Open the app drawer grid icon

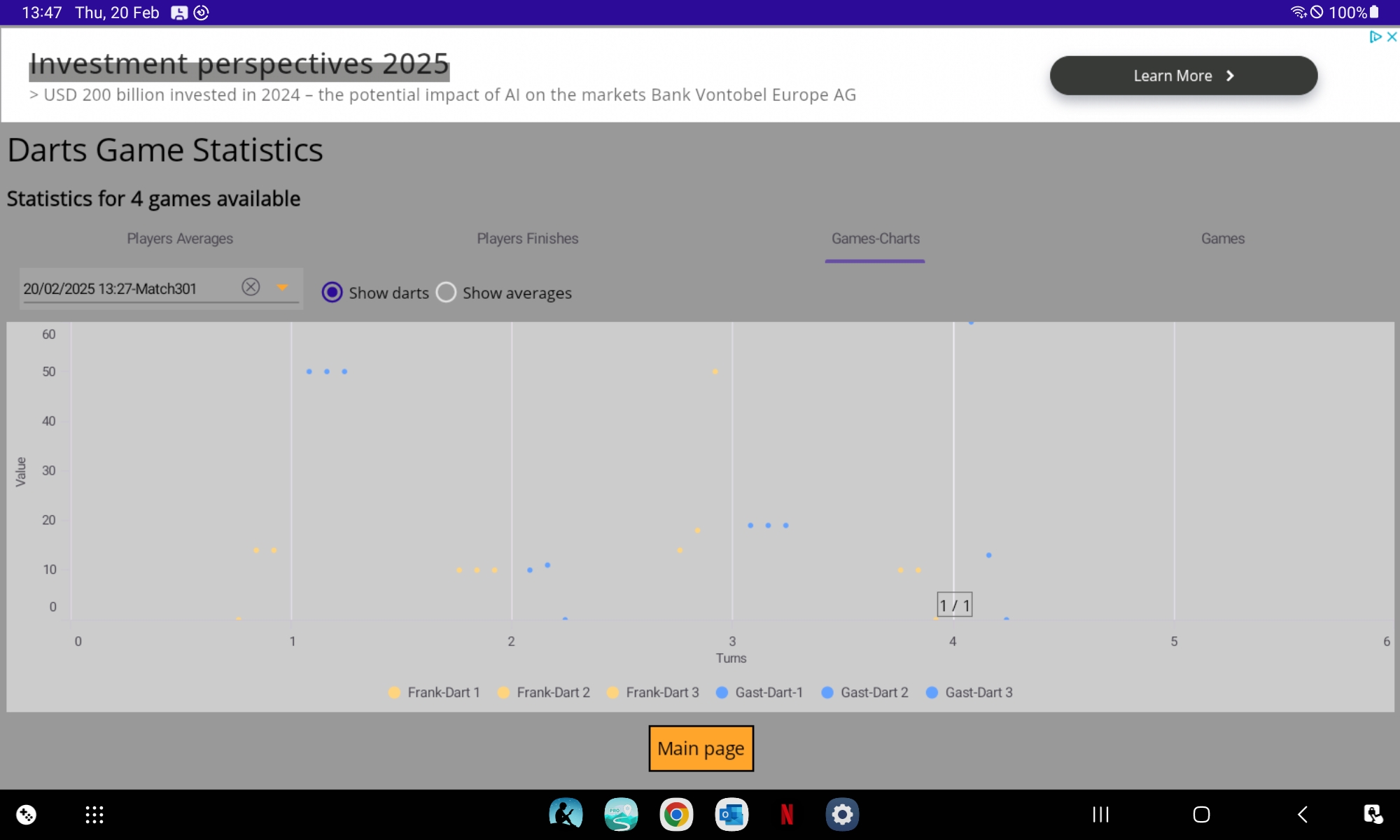(x=94, y=814)
